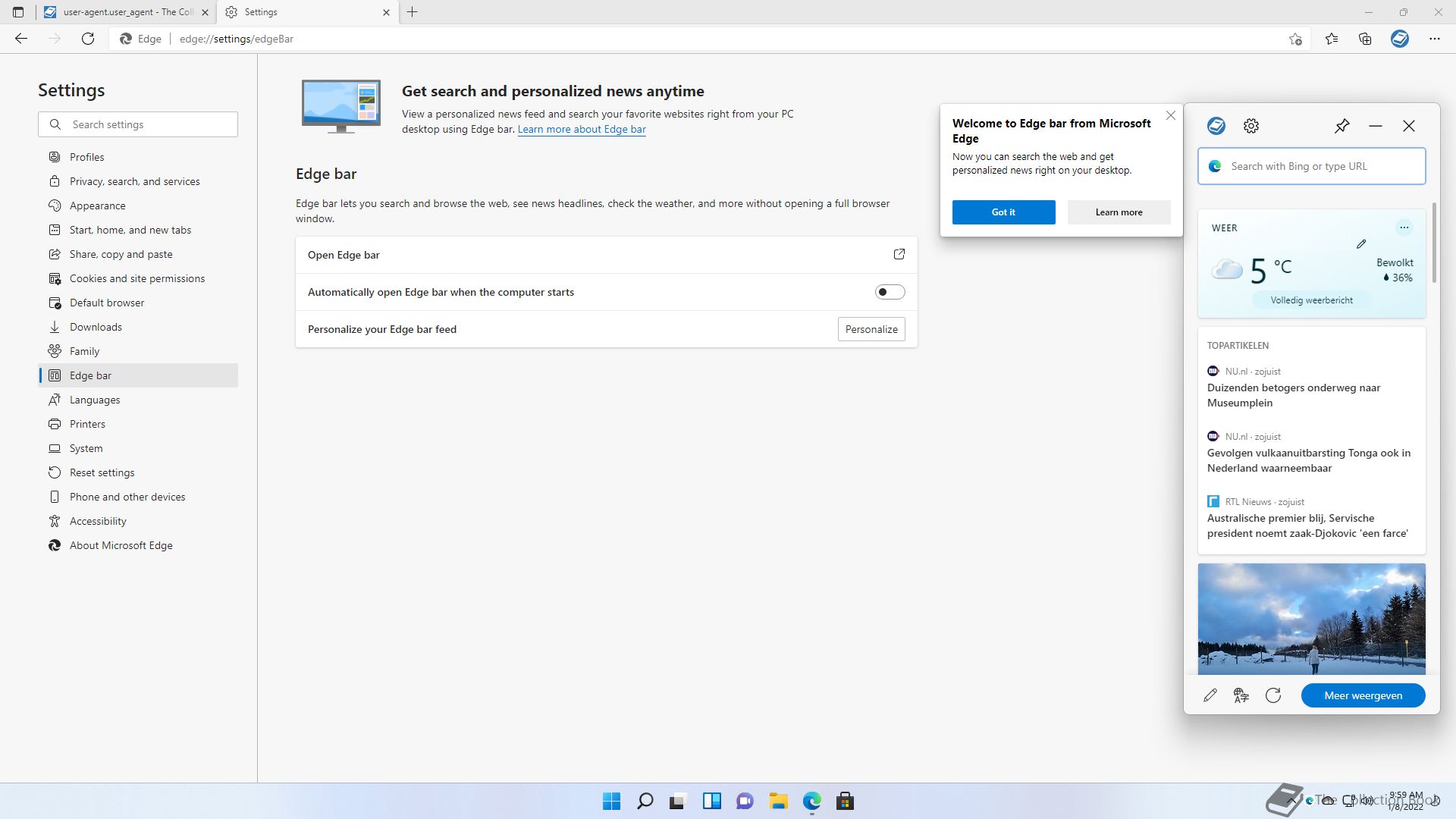
Task: Open a new tab with plus button
Action: (x=413, y=12)
